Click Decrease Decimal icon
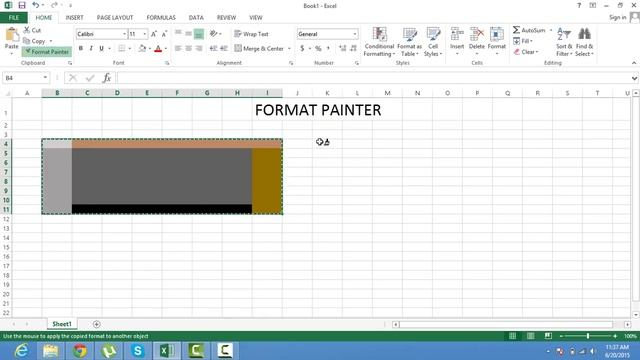The height and width of the screenshot is (360, 640). coord(353,49)
